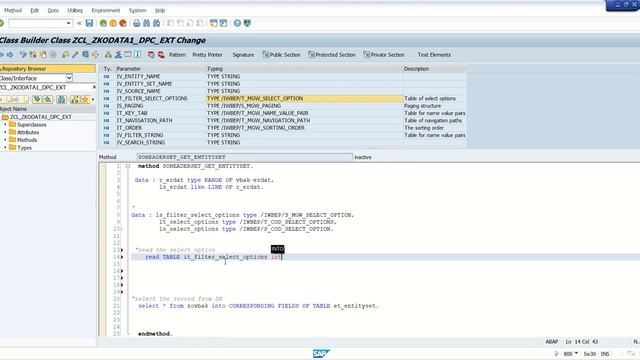Click the IV_ENTITY_NAME parameter cell
The image size is (640, 360).
pos(160,76)
